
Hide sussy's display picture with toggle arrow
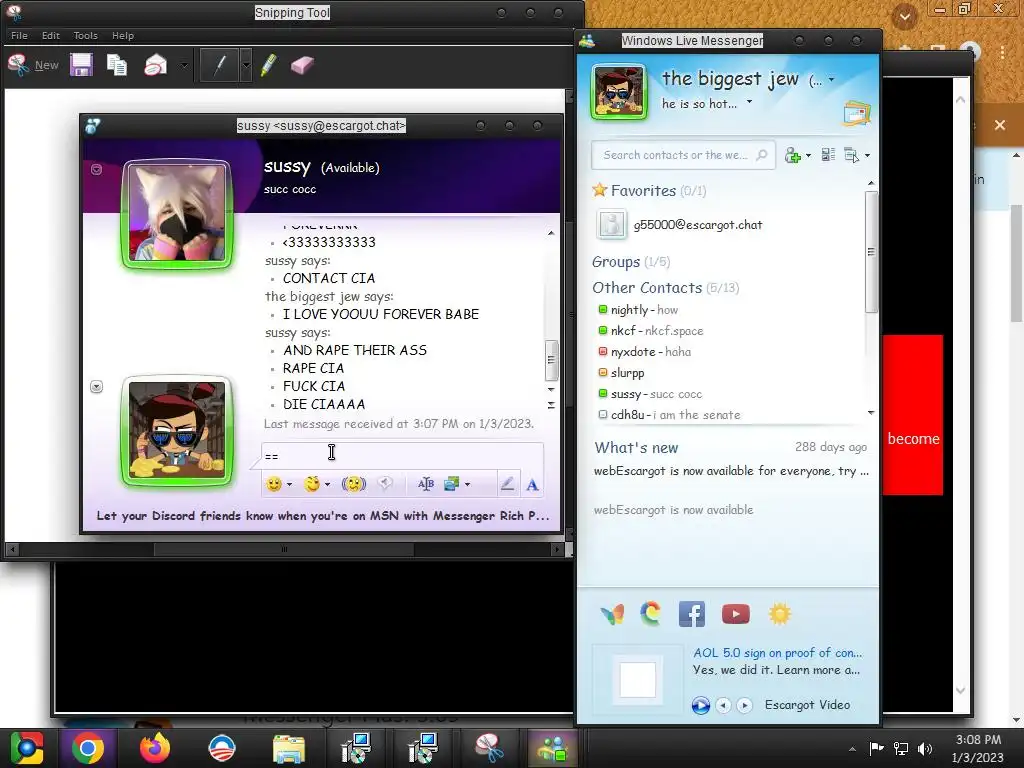pyautogui.click(x=97, y=170)
